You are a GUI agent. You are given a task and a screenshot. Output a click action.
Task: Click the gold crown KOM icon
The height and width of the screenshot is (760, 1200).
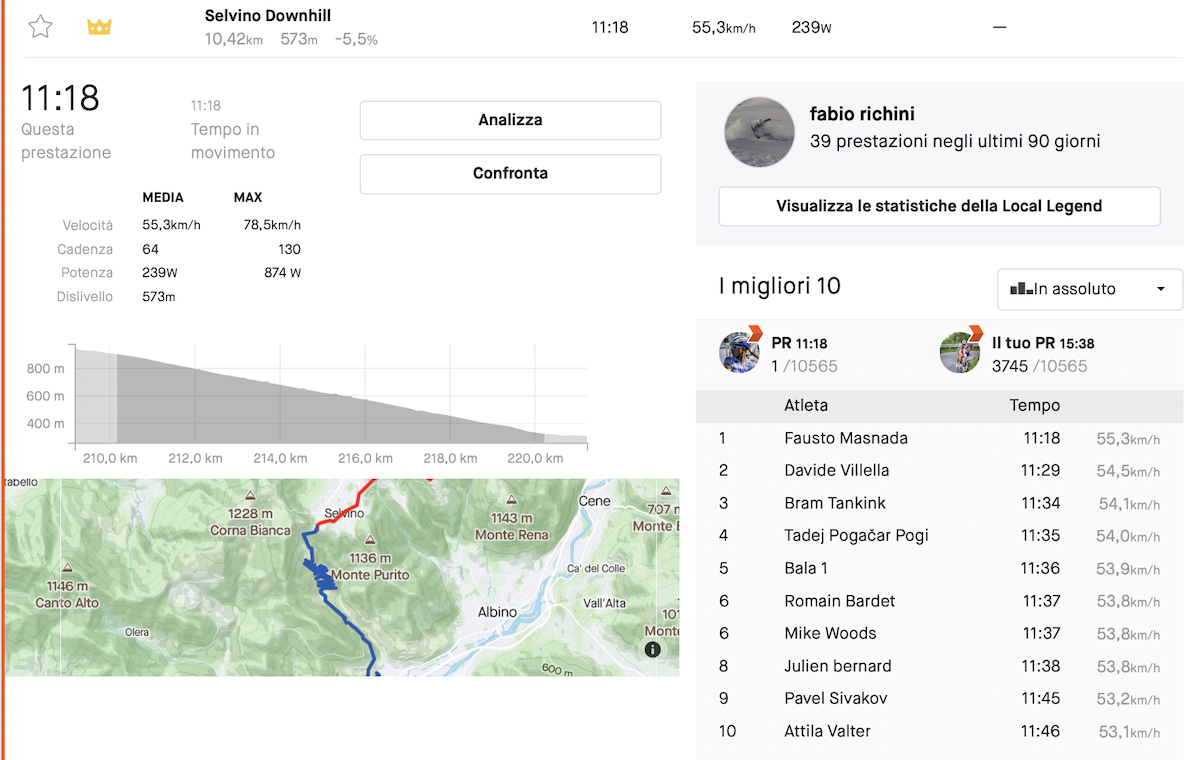pos(99,27)
